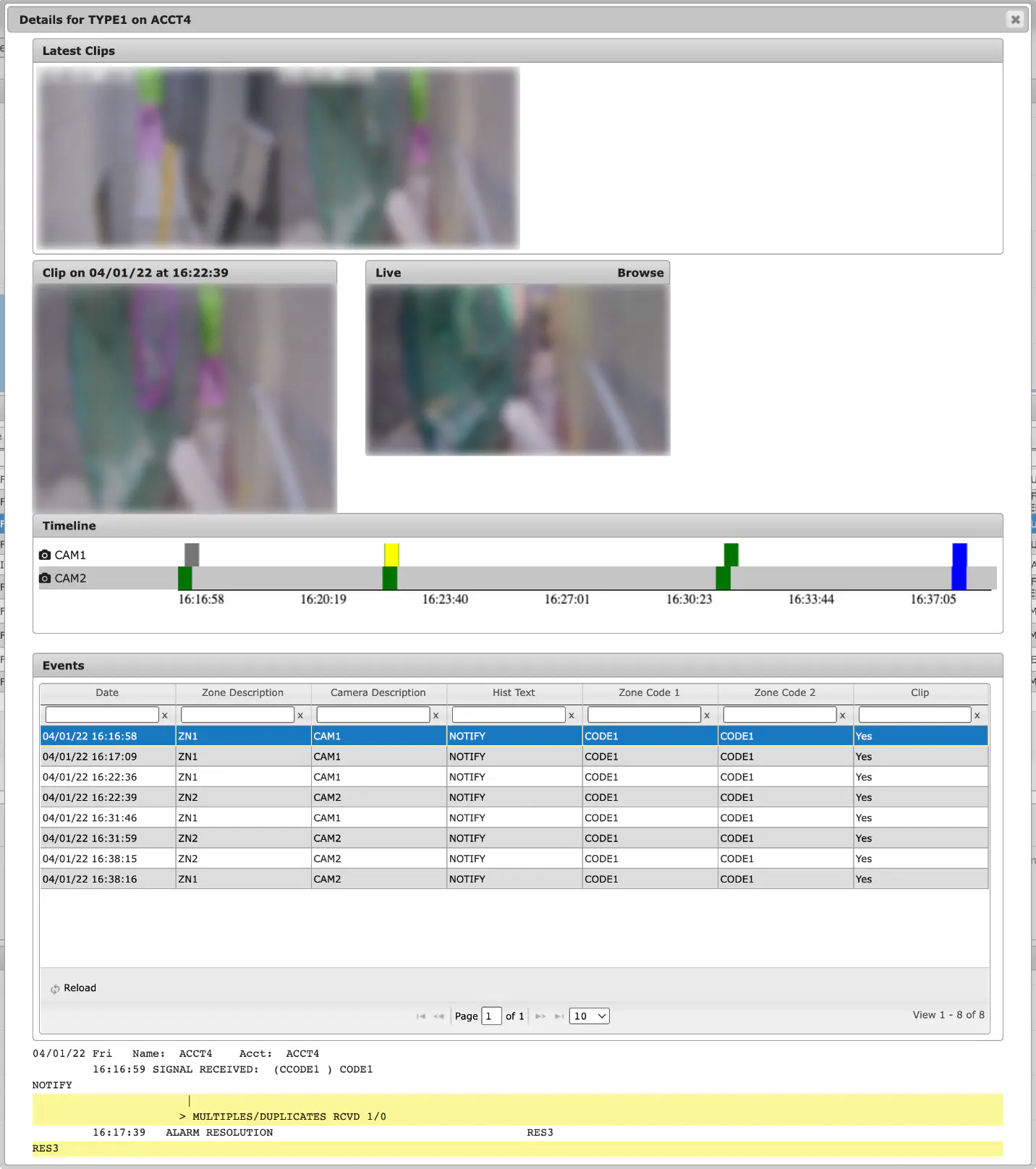Clear the Zone Code 1 filter with x

coord(707,715)
